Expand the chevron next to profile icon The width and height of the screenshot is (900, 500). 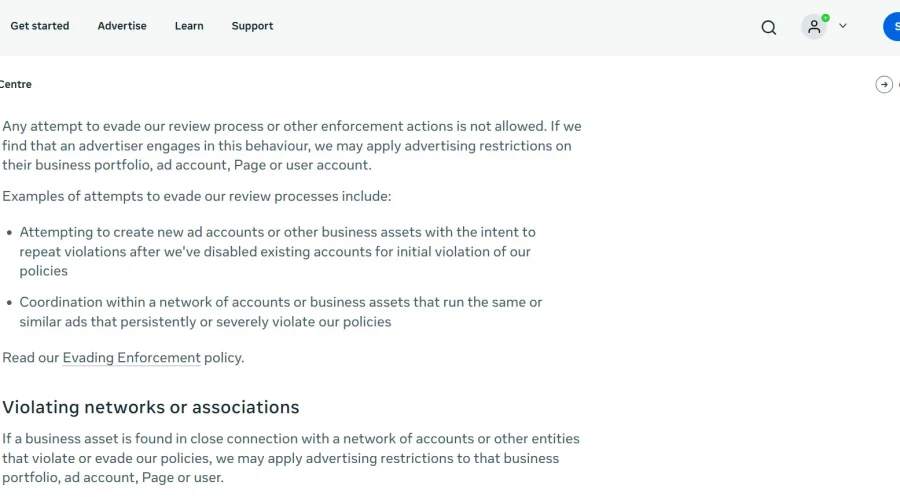tap(843, 26)
